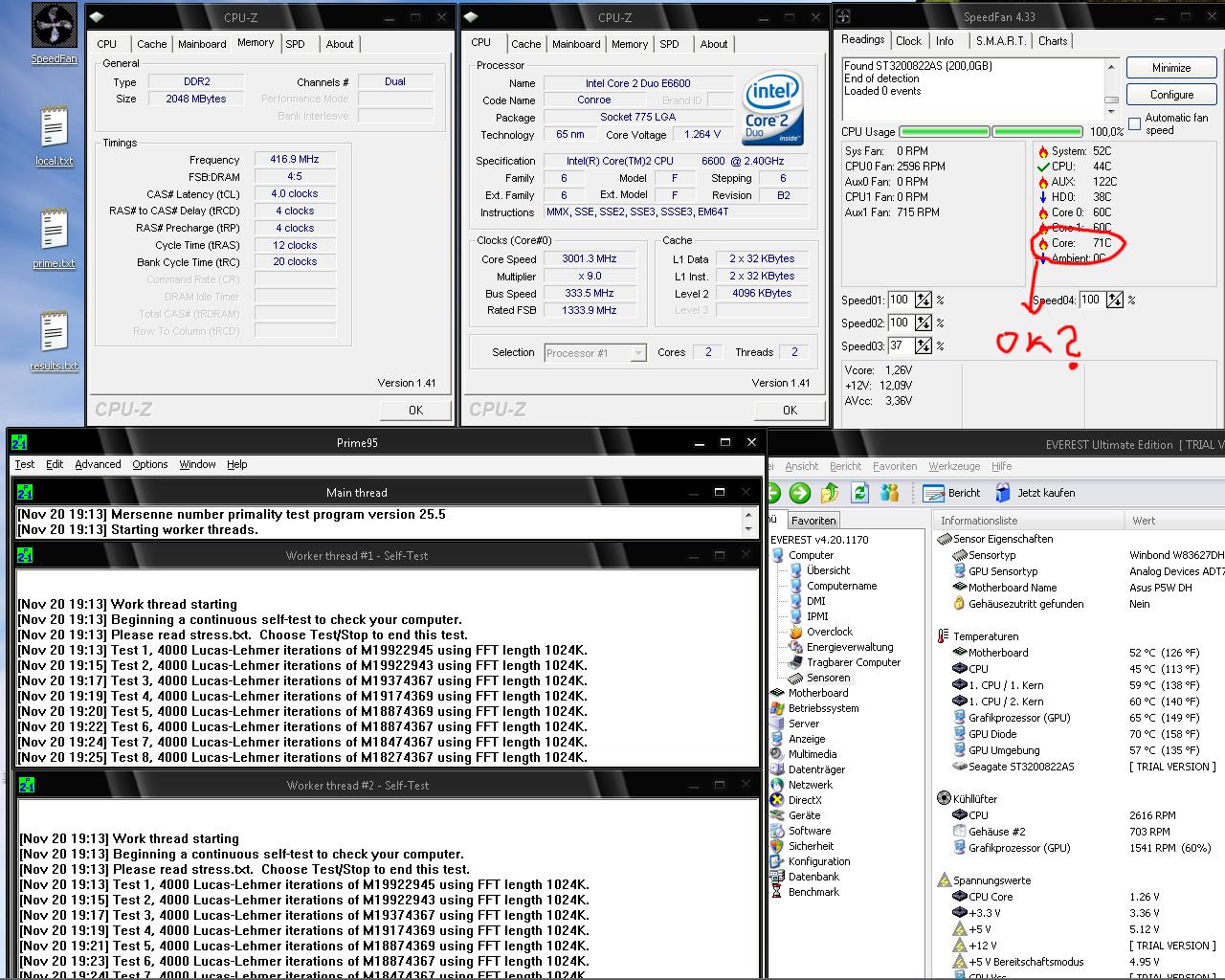Adjust the Speed04 spinner arrows in SpeedFan
This screenshot has width=1225, height=980.
1114,301
